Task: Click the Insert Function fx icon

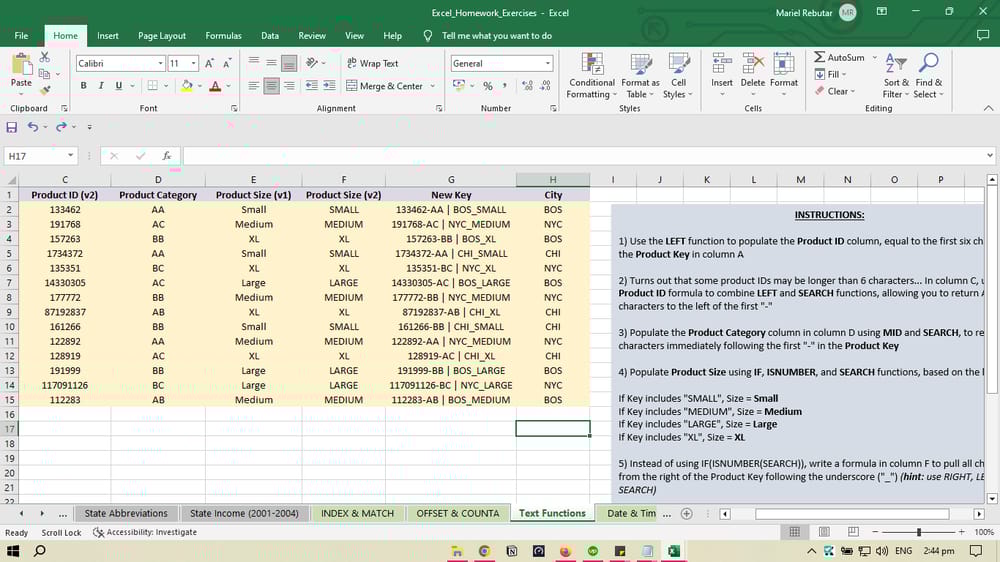Action: (166, 156)
